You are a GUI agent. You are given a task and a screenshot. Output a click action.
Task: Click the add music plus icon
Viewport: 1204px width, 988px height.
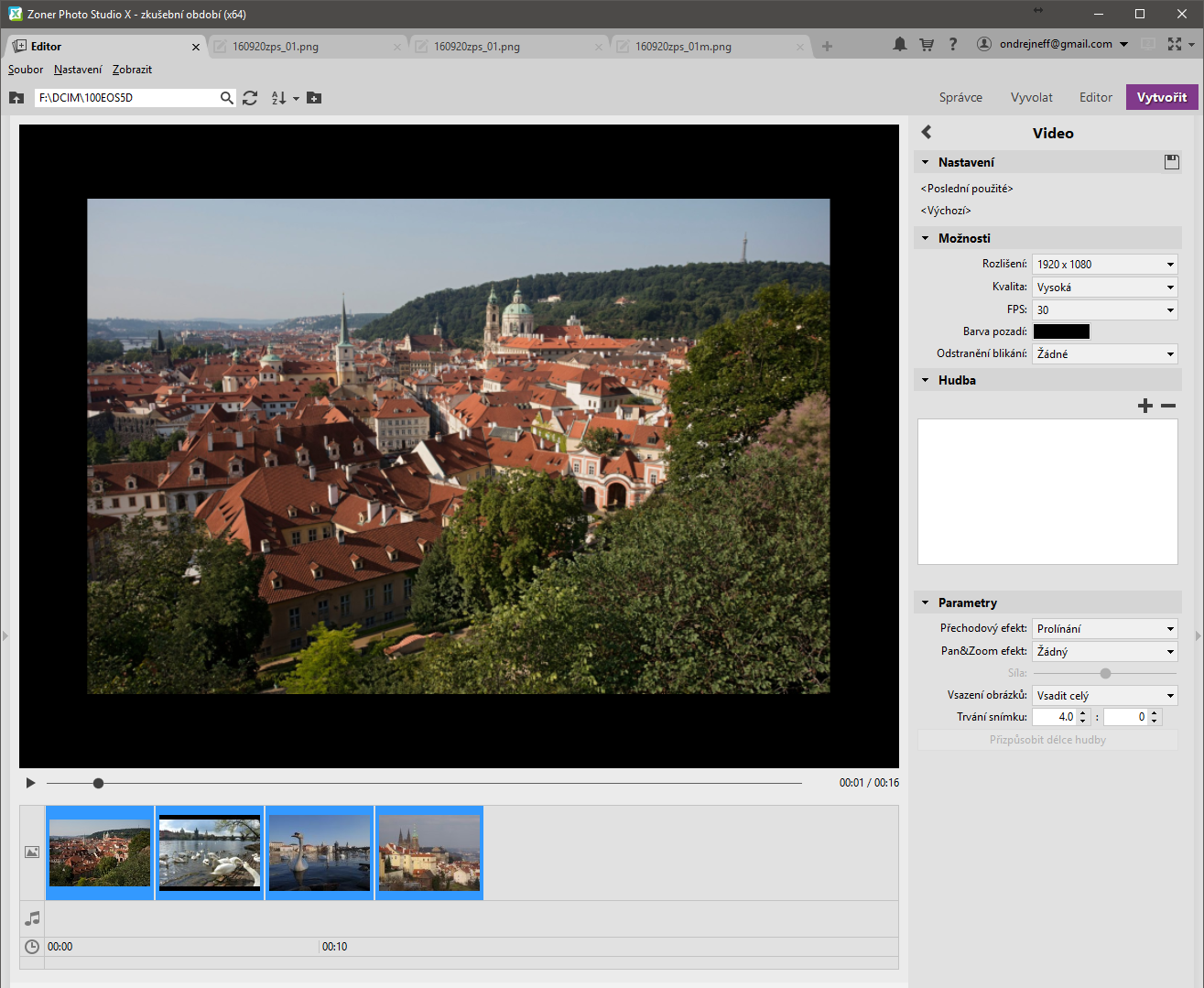coord(1144,406)
